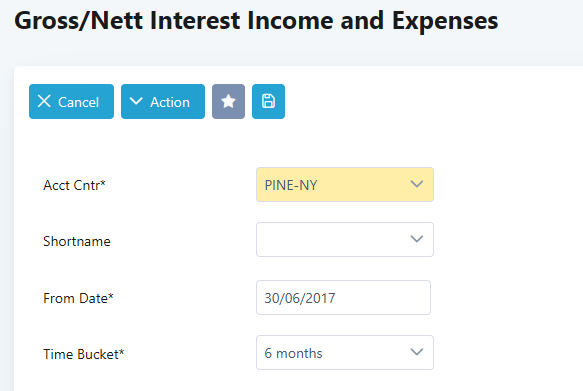Click the chevron in the 6 months field

(x=417, y=352)
